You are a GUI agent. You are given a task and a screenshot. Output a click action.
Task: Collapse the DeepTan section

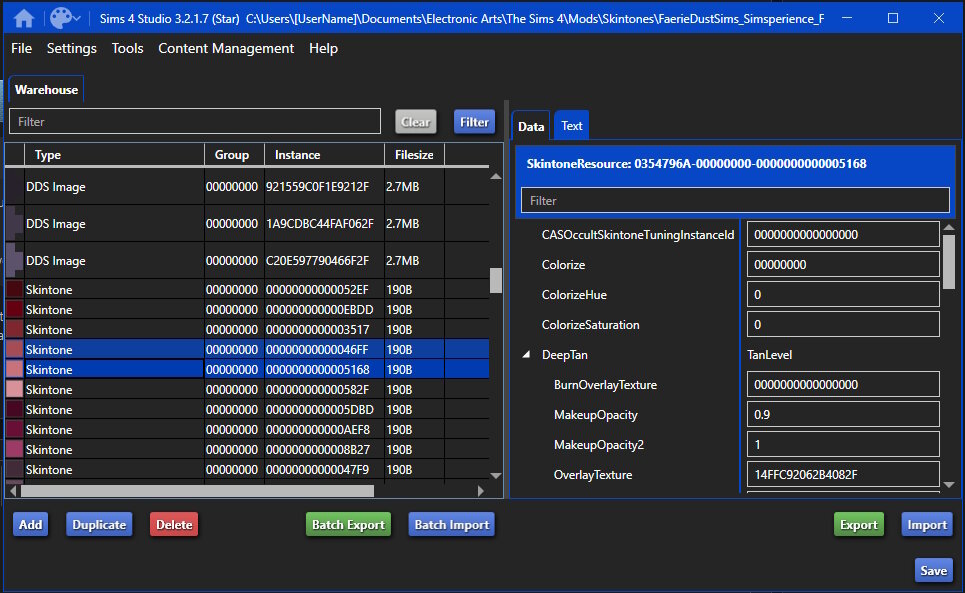(526, 355)
